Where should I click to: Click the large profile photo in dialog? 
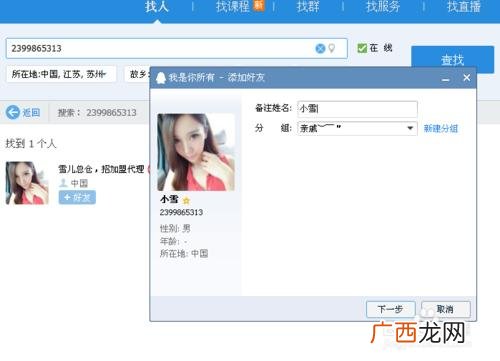pyautogui.click(x=196, y=152)
